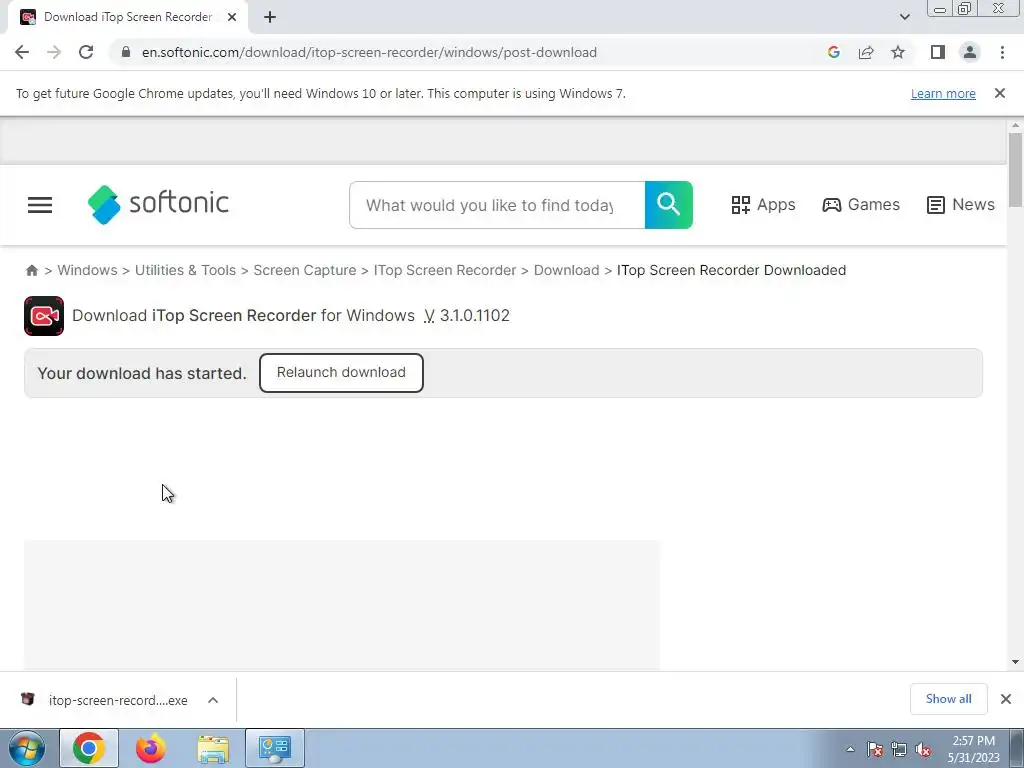Open the Screen Capture breadcrumb
Image resolution: width=1024 pixels, height=768 pixels.
coord(304,270)
